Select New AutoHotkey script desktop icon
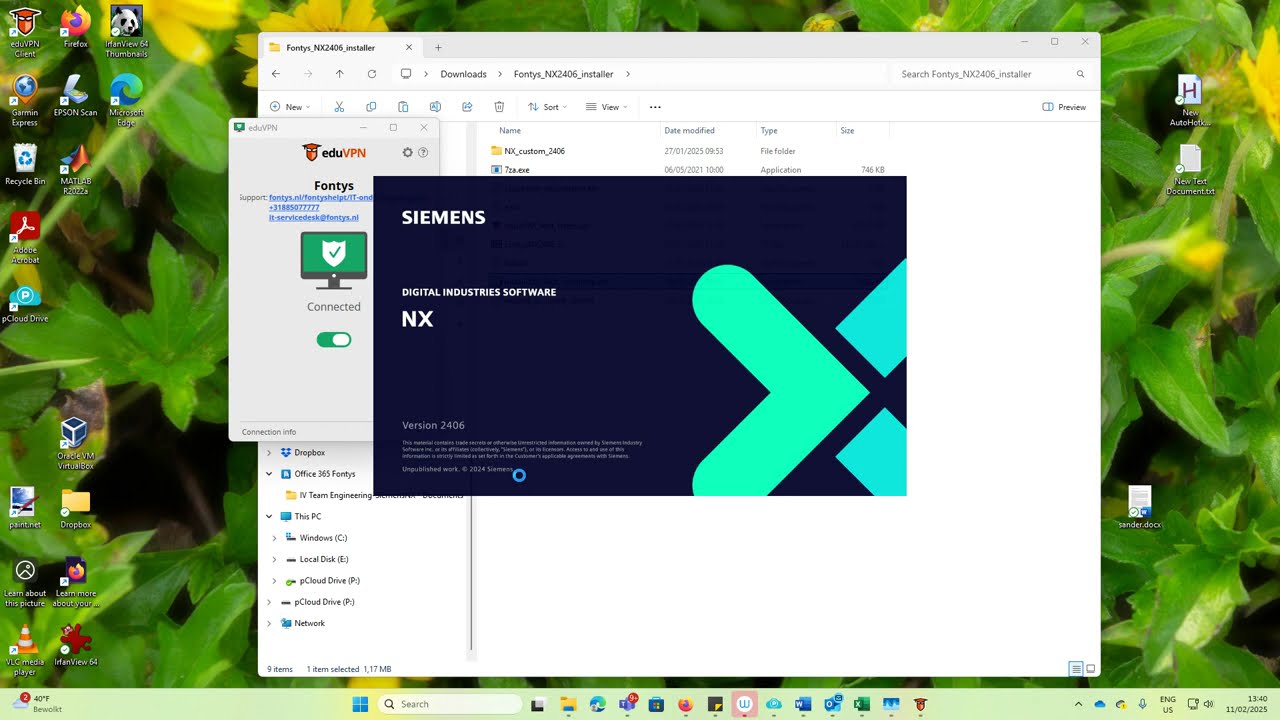 [x=1190, y=100]
